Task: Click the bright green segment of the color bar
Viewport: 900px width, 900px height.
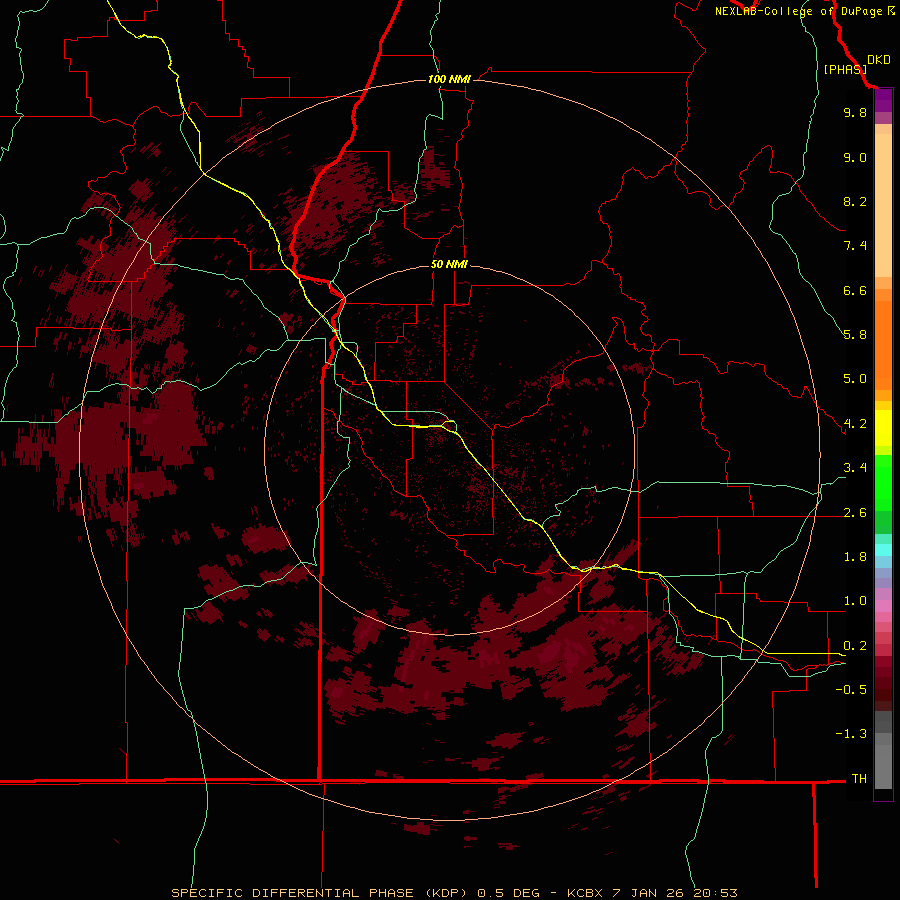Action: (883, 483)
